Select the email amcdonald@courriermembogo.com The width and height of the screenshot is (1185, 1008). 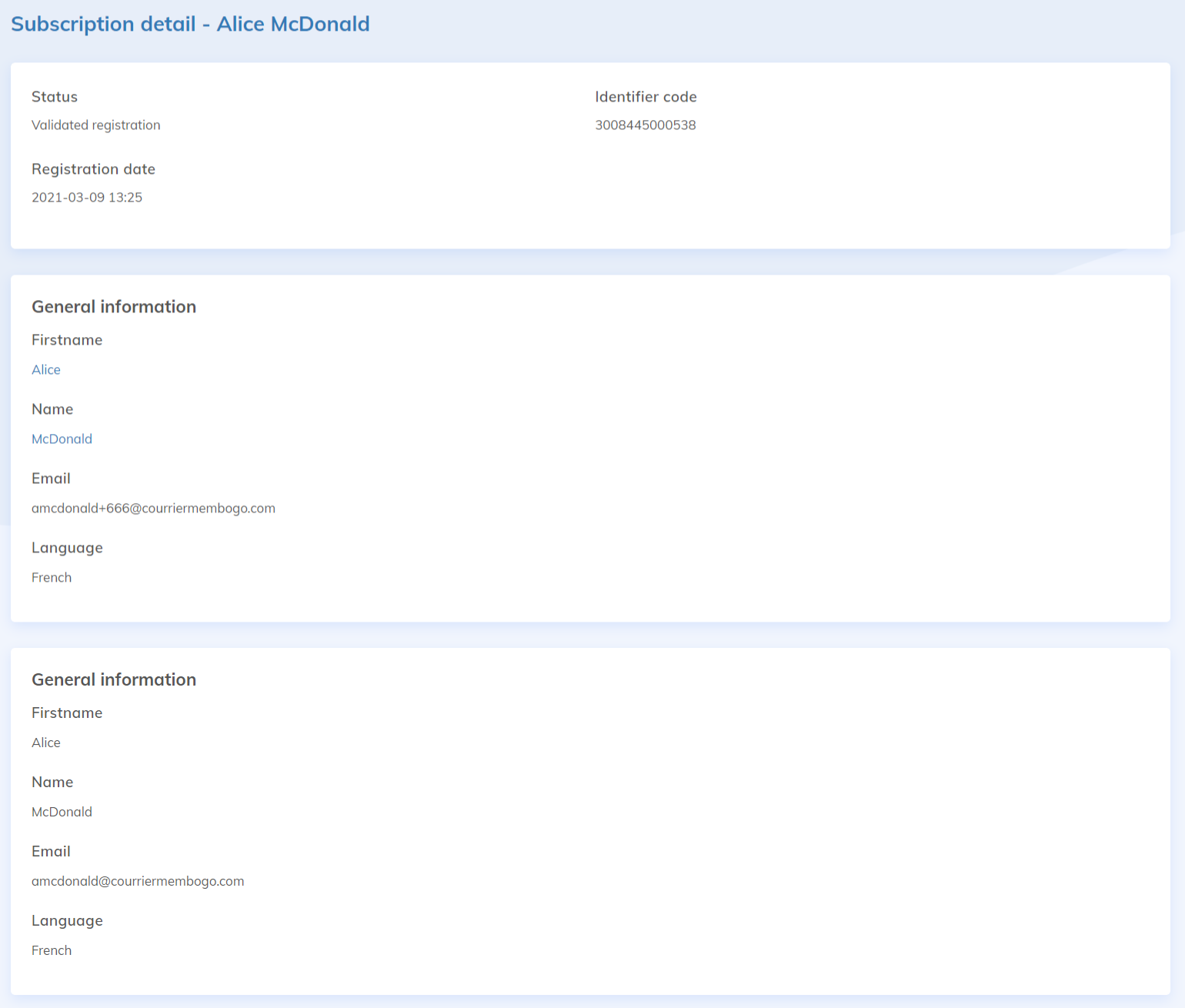138,881
